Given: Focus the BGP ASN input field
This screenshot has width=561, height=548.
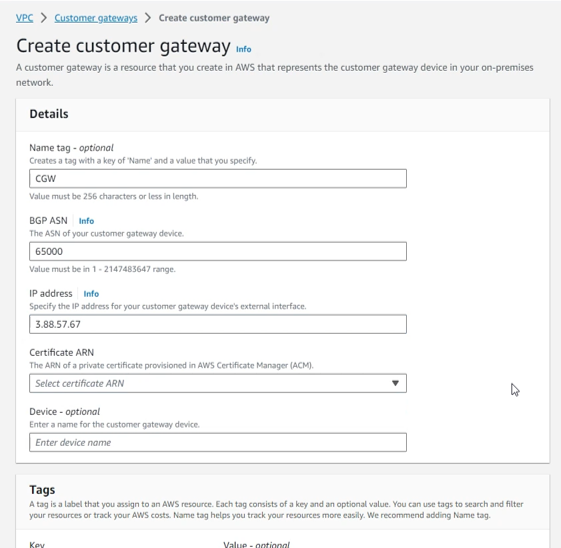Looking at the screenshot, I should [218, 251].
